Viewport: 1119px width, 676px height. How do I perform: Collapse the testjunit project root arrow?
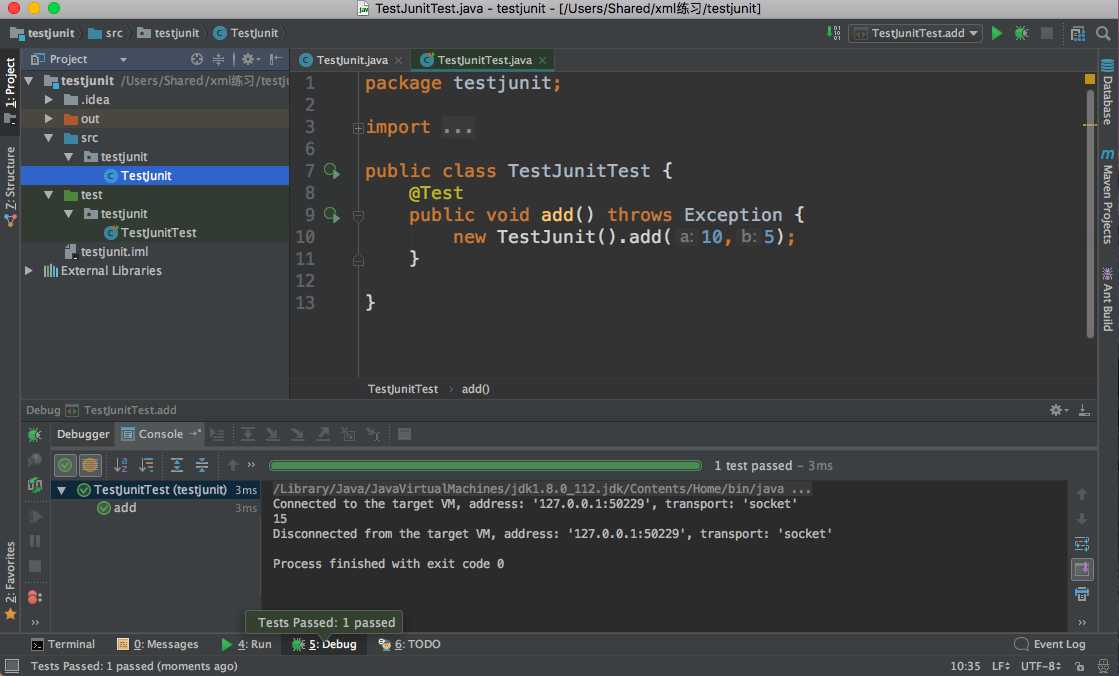(29, 81)
